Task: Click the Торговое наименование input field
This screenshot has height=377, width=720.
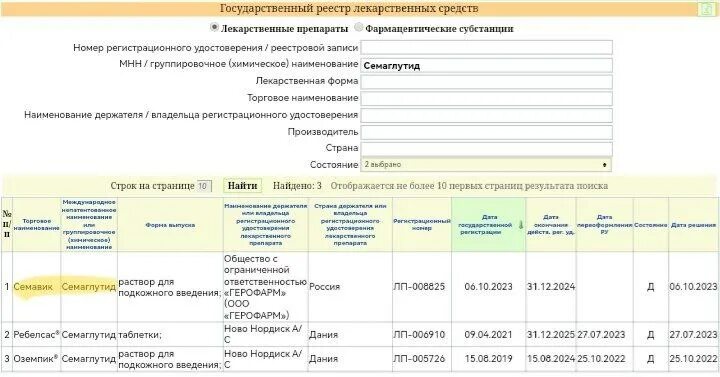Action: pyautogui.click(x=486, y=98)
